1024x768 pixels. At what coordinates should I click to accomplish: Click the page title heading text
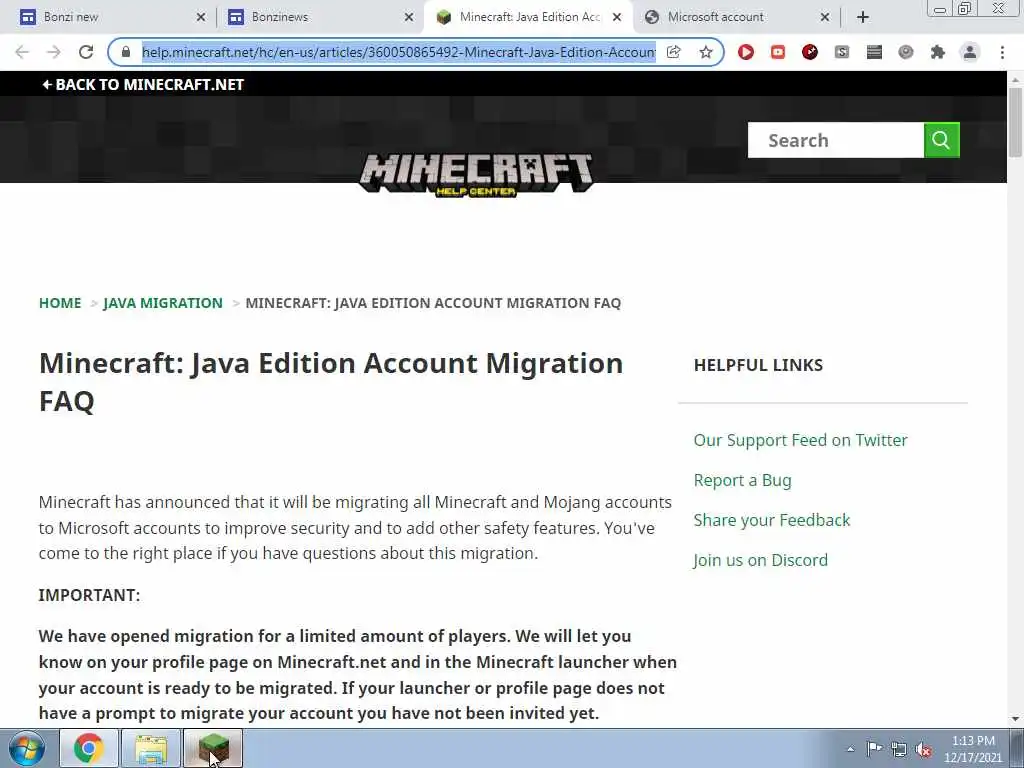[331, 382]
